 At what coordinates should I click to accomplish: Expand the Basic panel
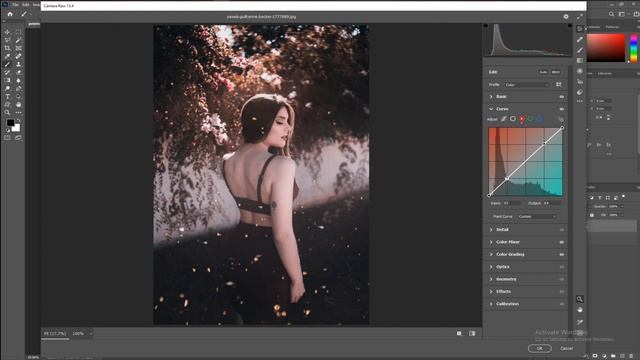pos(491,97)
